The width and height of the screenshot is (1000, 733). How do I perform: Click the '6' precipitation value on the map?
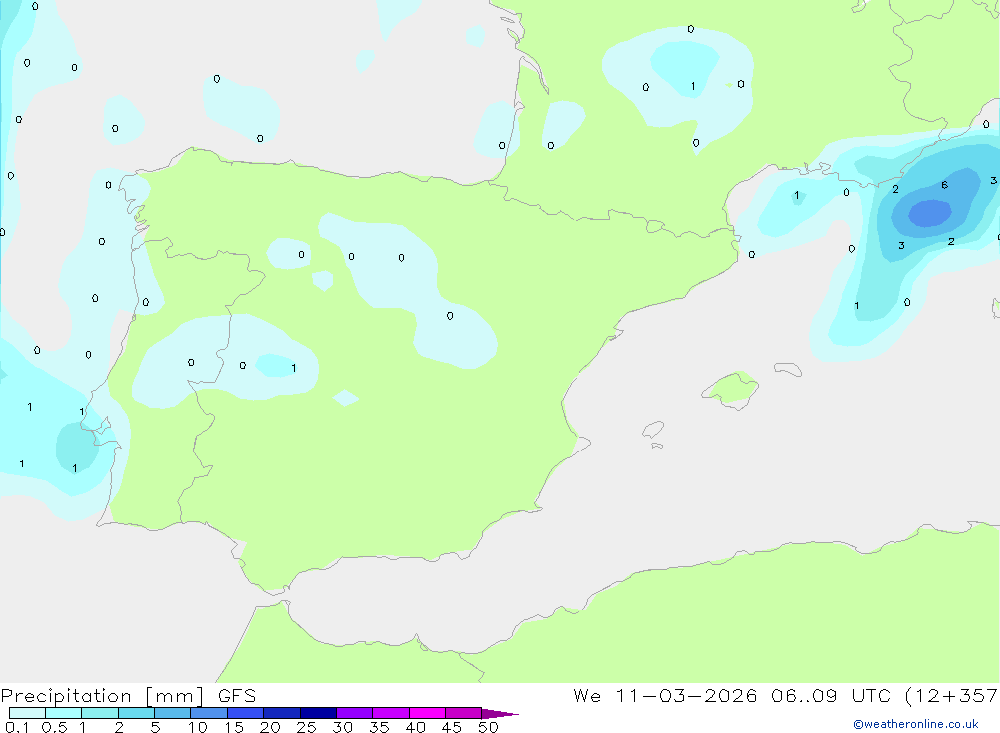pos(945,185)
